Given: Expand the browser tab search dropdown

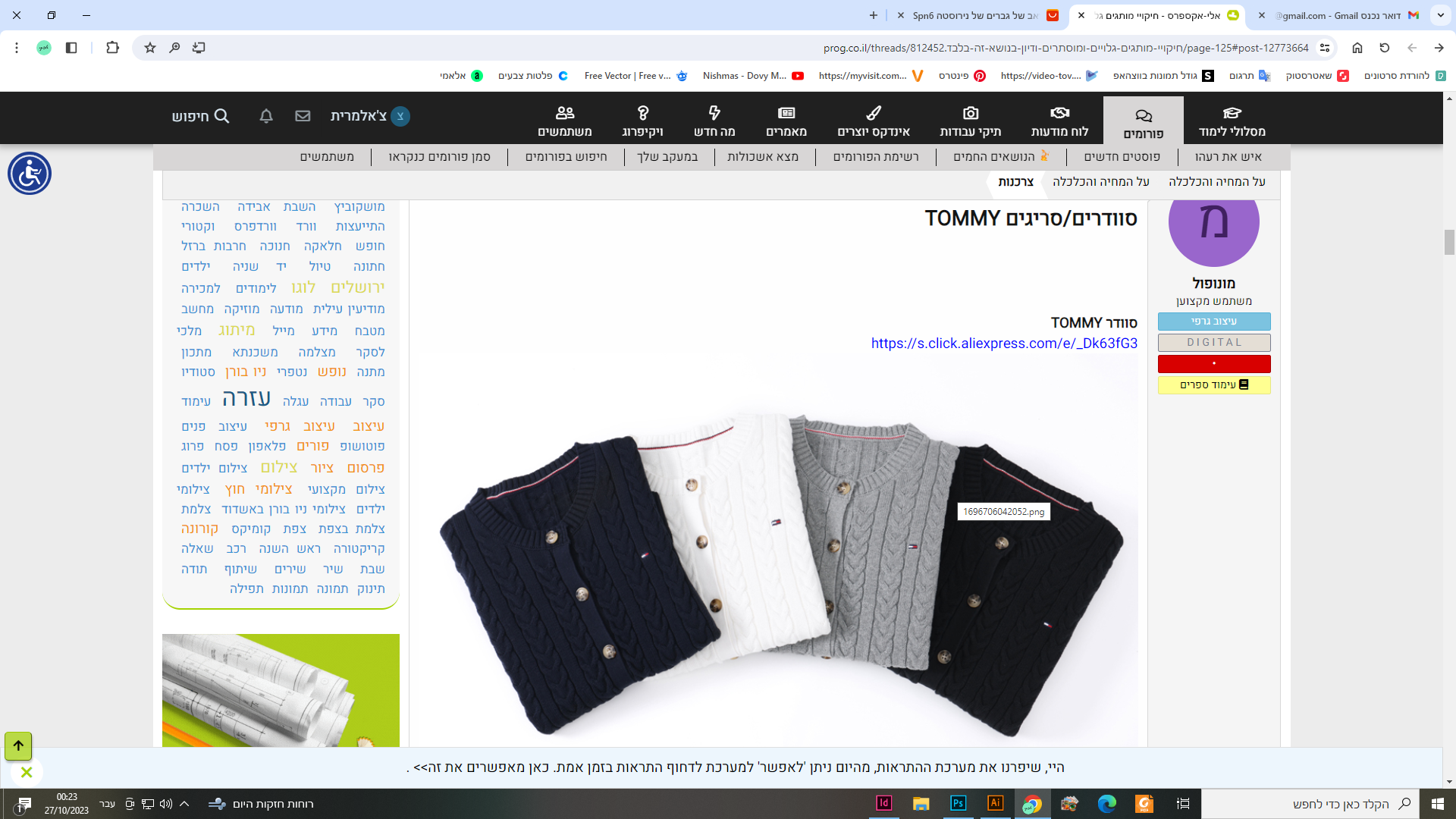Looking at the screenshot, I should pyautogui.click(x=1440, y=15).
